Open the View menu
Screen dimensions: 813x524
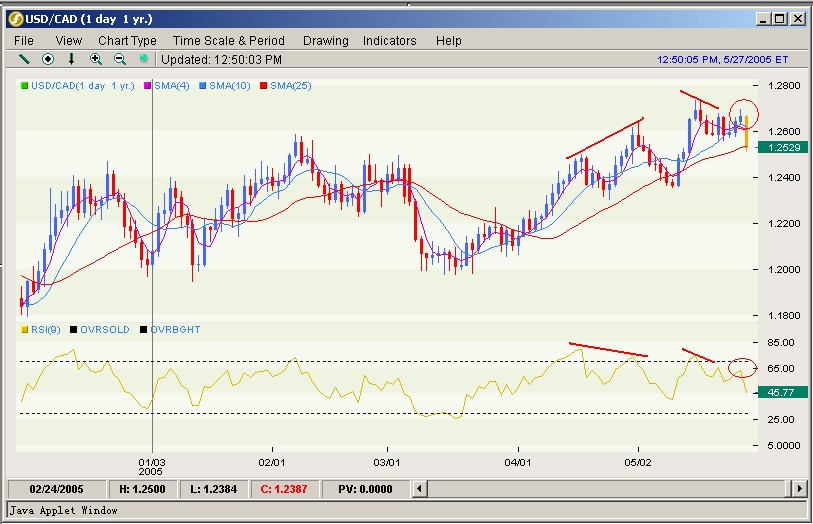click(68, 40)
